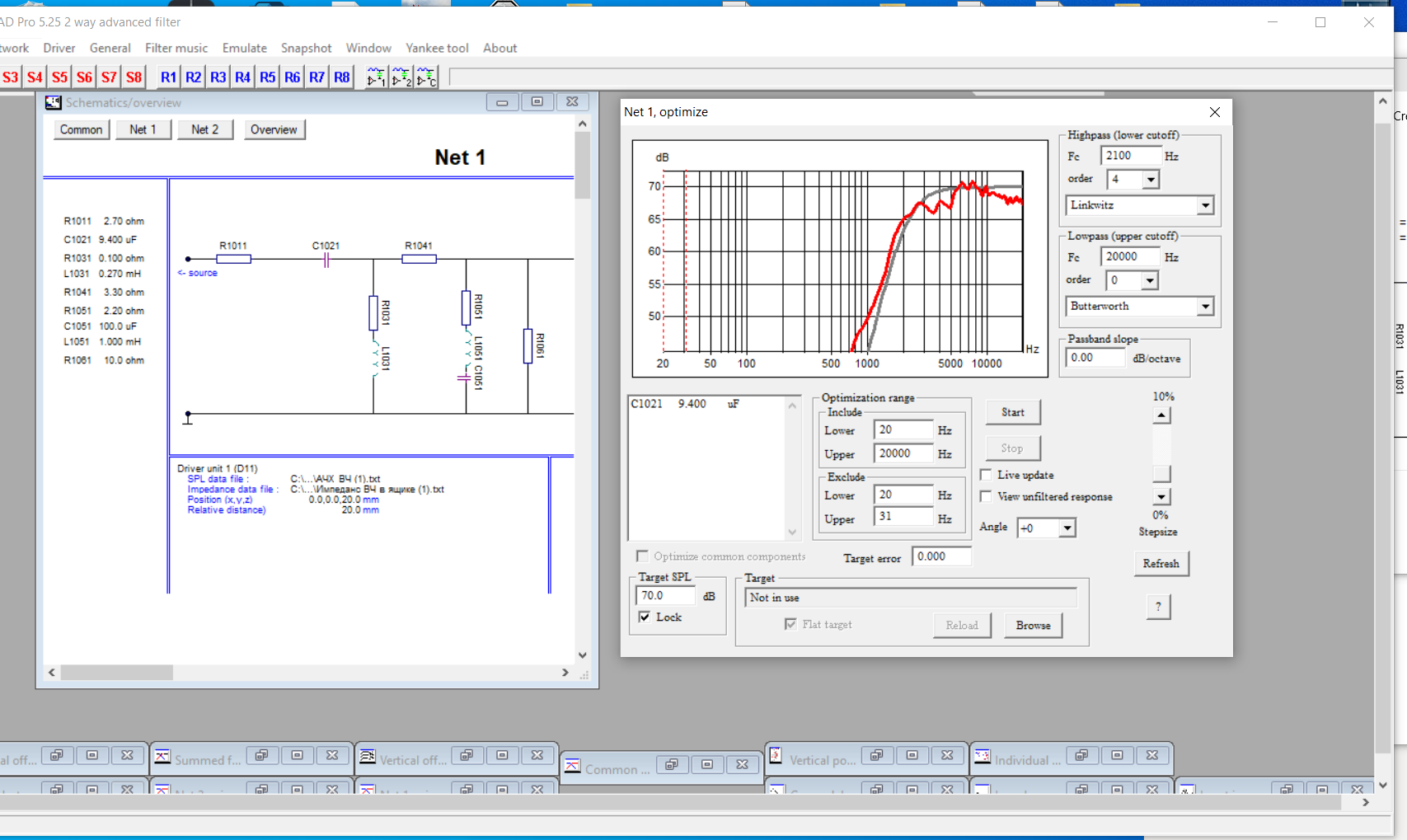Image resolution: width=1407 pixels, height=840 pixels.
Task: Open the Net 2 crossover network icon
Action: point(401,77)
